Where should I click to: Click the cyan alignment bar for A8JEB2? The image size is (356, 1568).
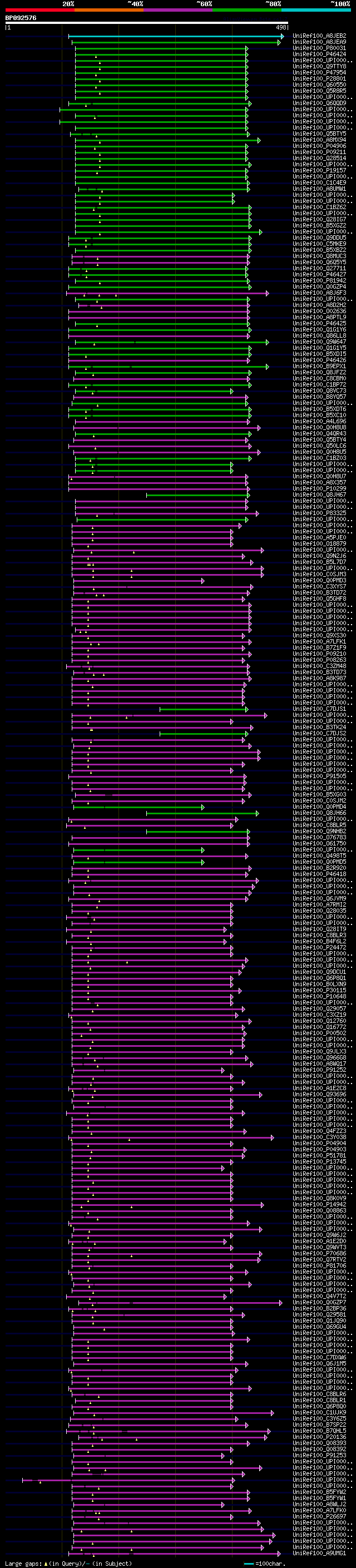tap(176, 37)
